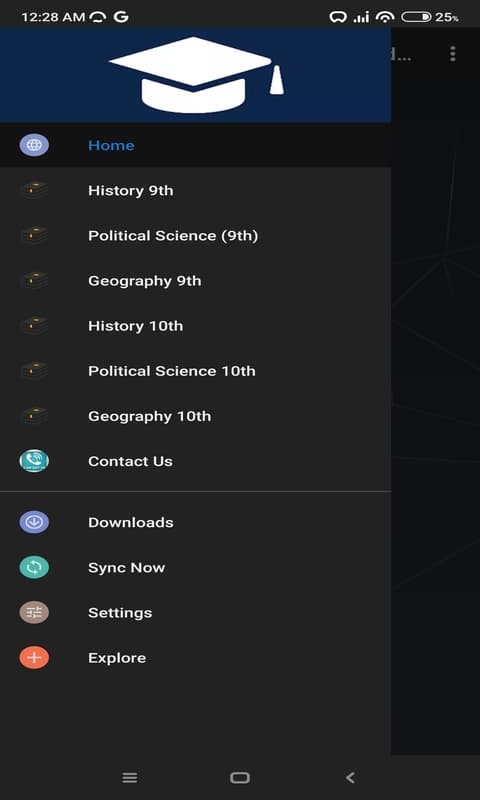Tap the green Sync Now icon
Screen dimensions: 480x800
click(34, 567)
